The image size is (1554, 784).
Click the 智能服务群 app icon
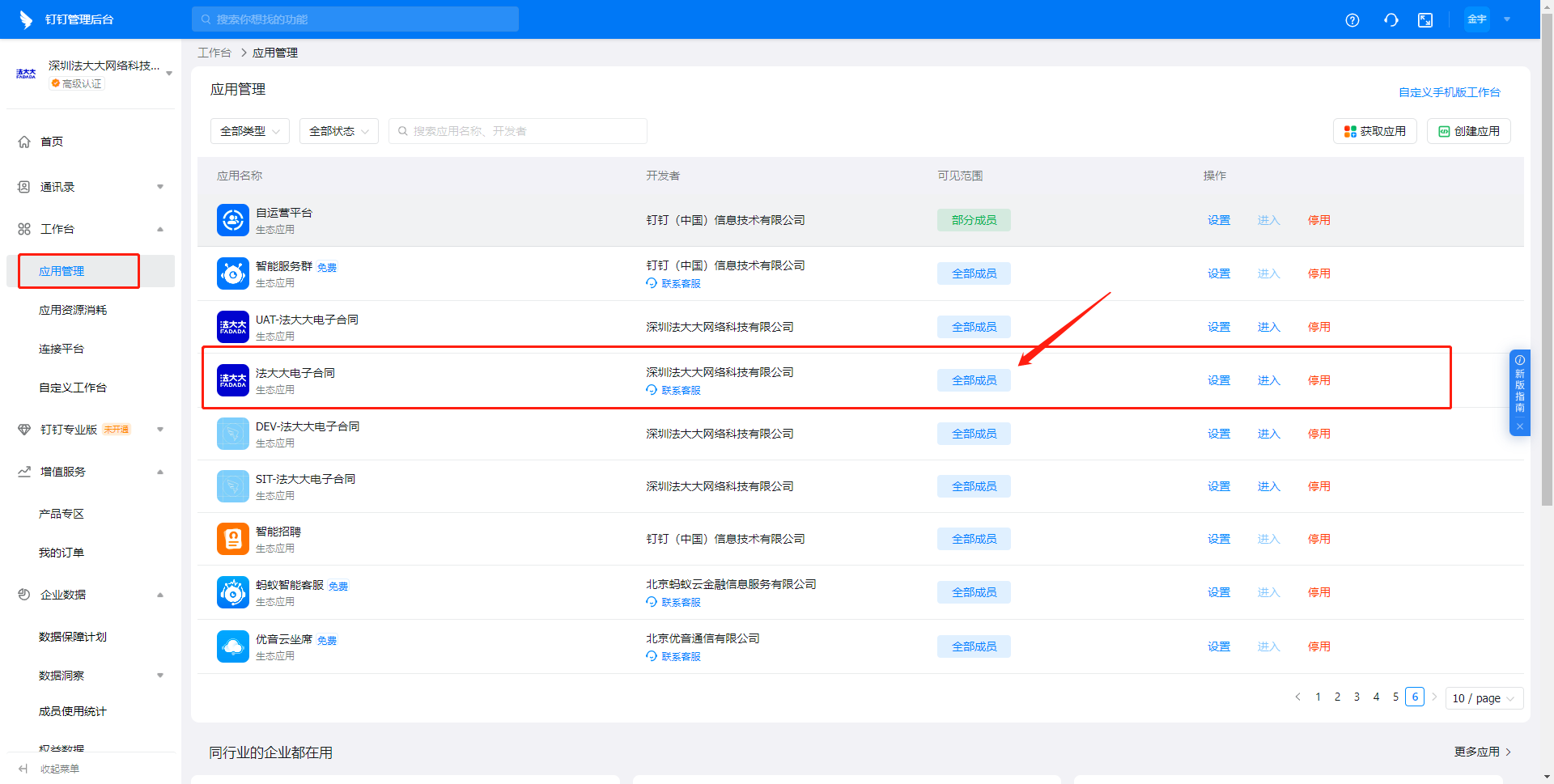click(233, 273)
